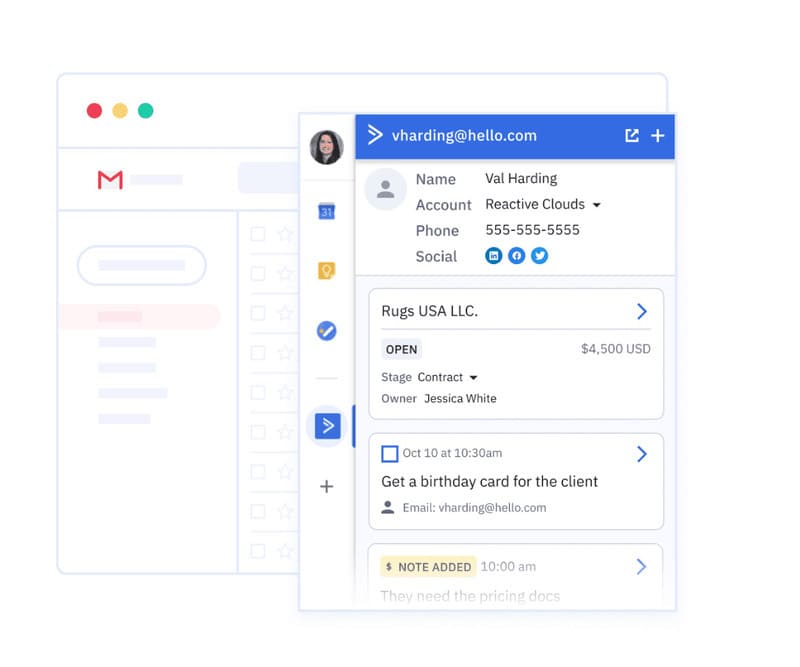Click Rugs USA LLC. deal title
This screenshot has width=800, height=667.
[x=430, y=311]
